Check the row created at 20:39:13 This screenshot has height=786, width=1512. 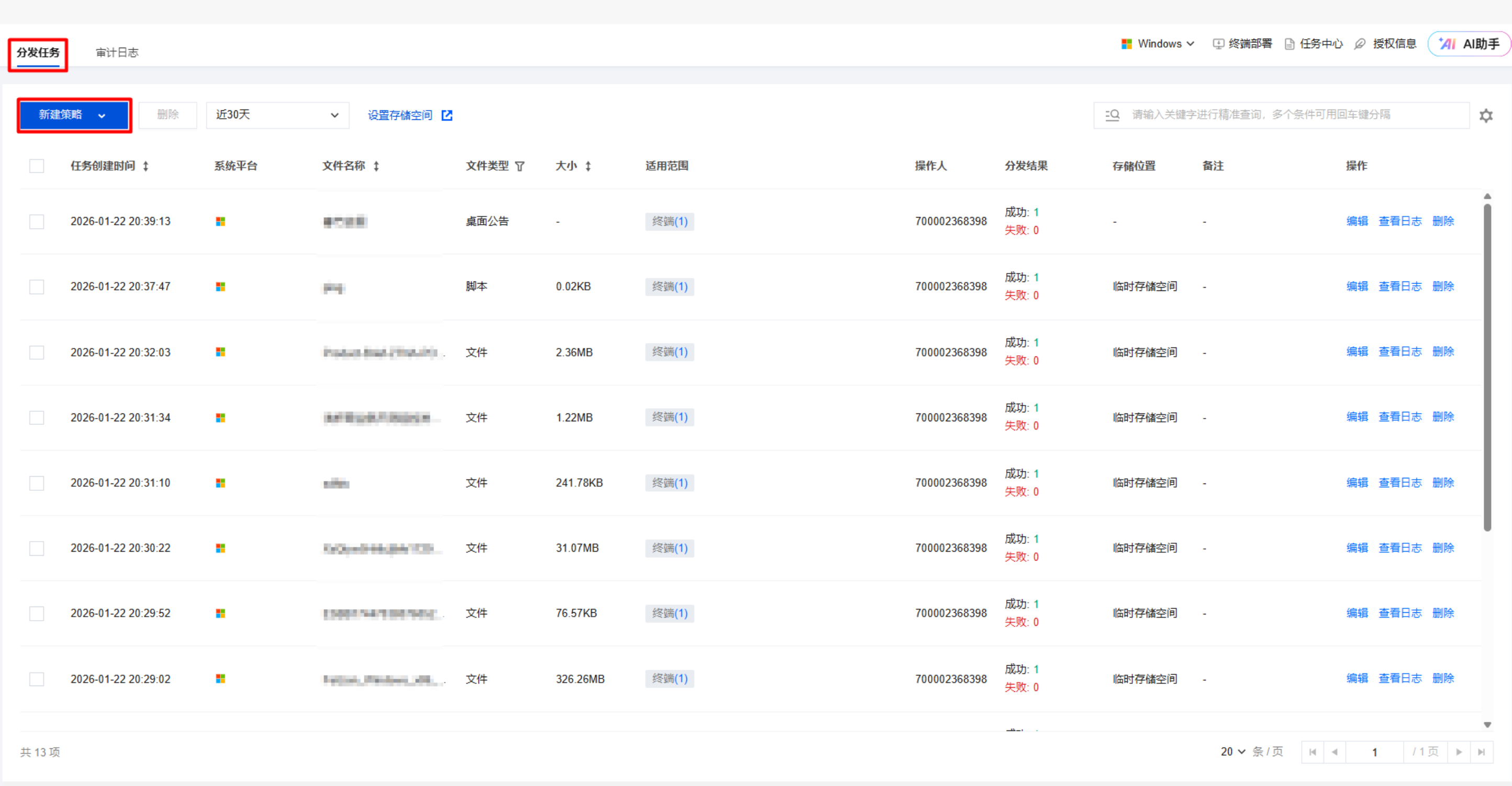click(37, 222)
